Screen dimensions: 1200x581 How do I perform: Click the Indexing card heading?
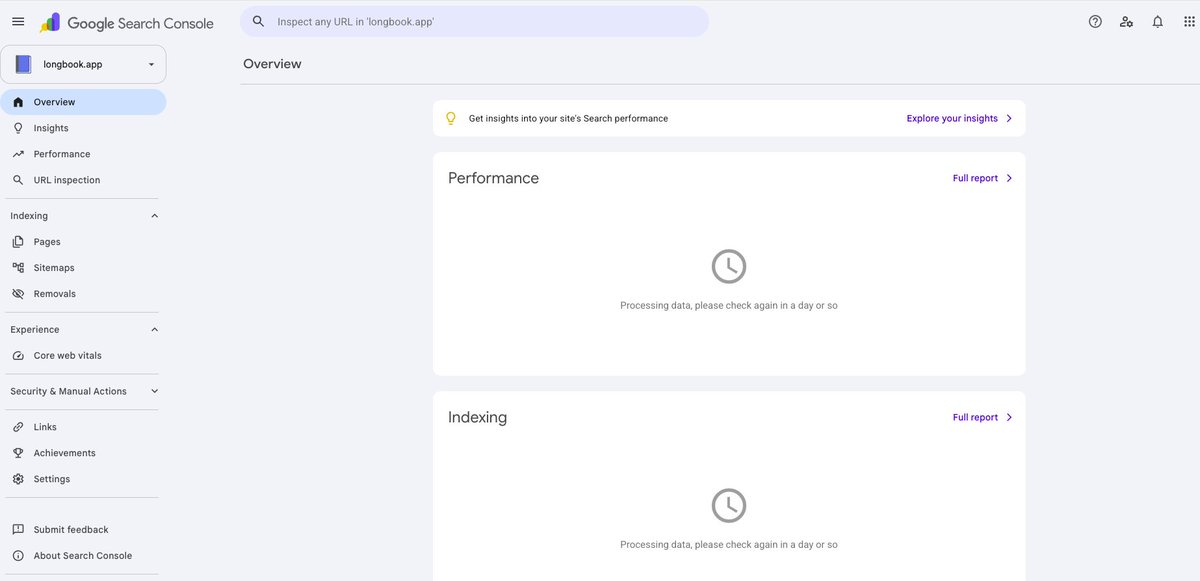(x=477, y=417)
